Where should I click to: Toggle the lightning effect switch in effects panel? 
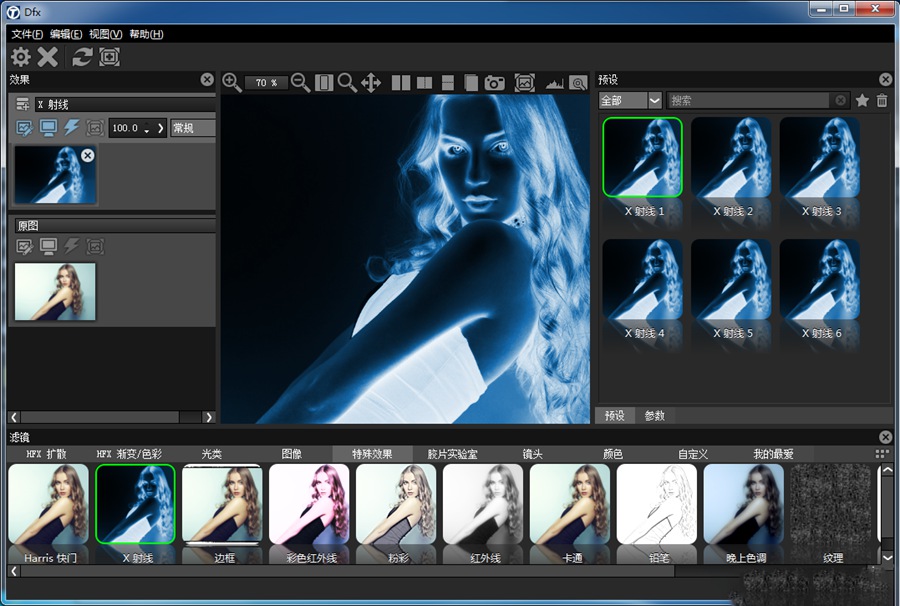click(73, 128)
